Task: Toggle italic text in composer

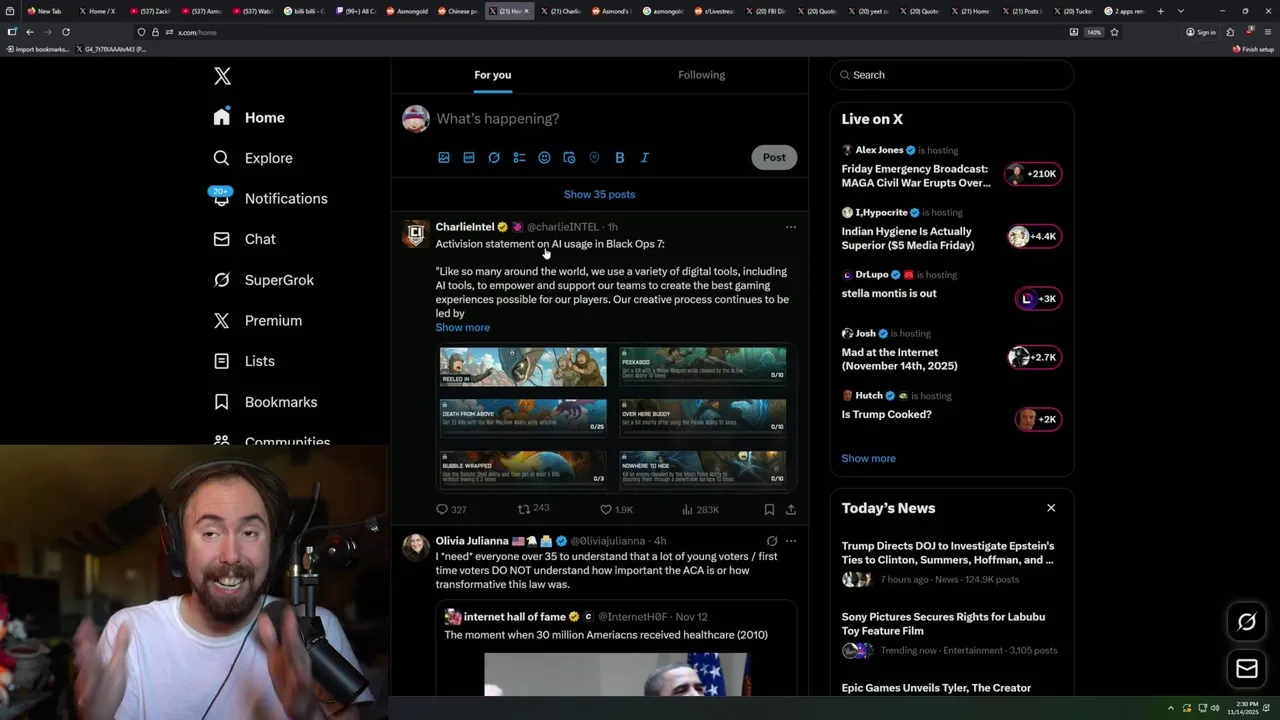Action: click(644, 157)
